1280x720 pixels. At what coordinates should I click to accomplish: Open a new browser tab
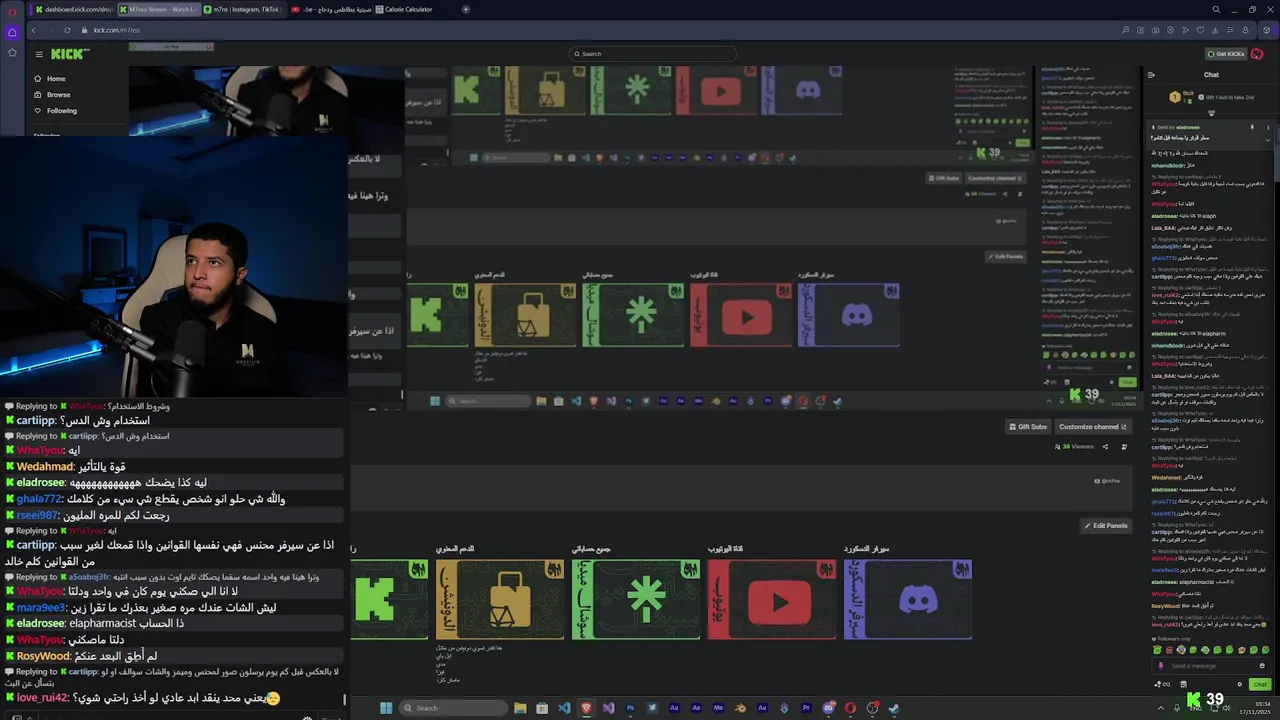click(466, 9)
